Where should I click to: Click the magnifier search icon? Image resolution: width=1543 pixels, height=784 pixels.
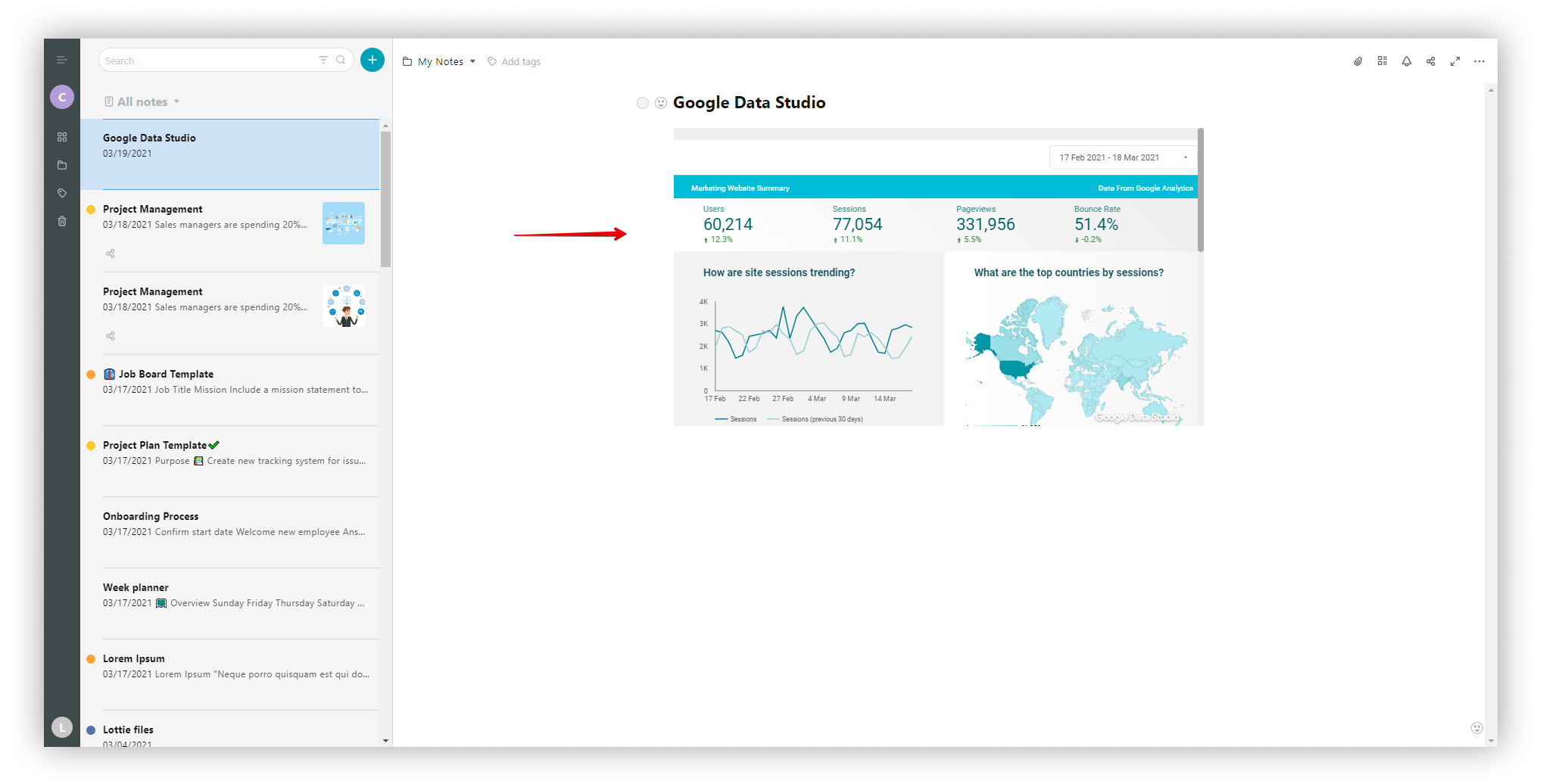(341, 60)
